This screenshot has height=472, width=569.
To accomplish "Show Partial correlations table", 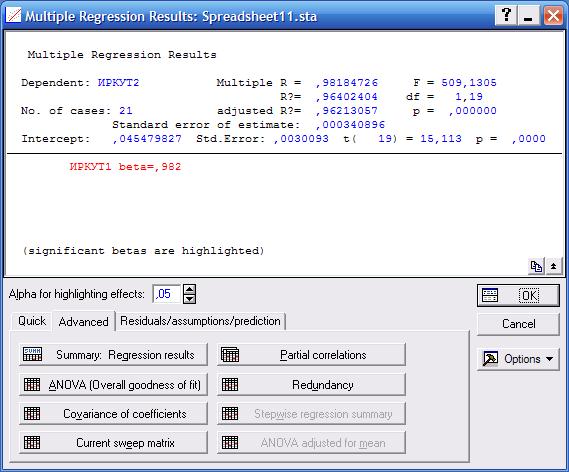I will click(311, 354).
